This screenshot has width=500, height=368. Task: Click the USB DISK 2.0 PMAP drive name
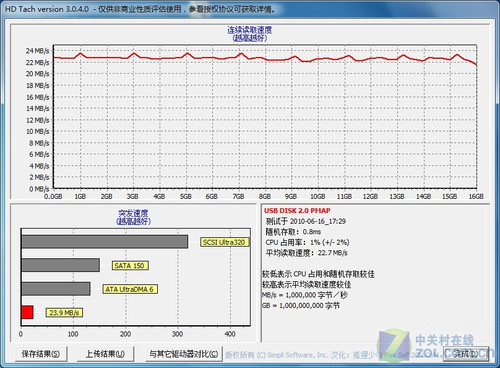tap(297, 211)
